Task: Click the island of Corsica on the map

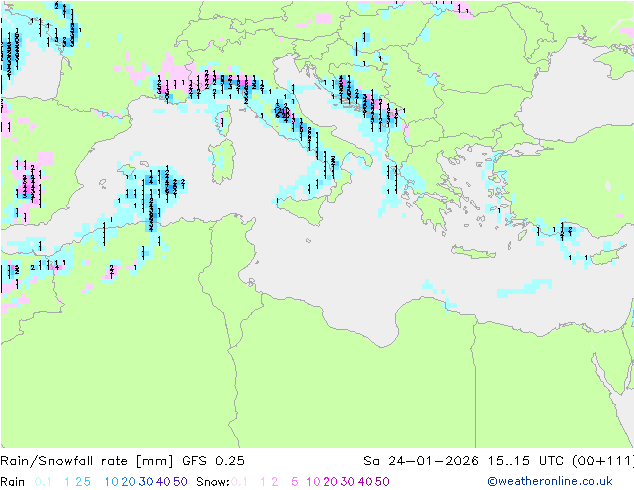Action: 223,119
